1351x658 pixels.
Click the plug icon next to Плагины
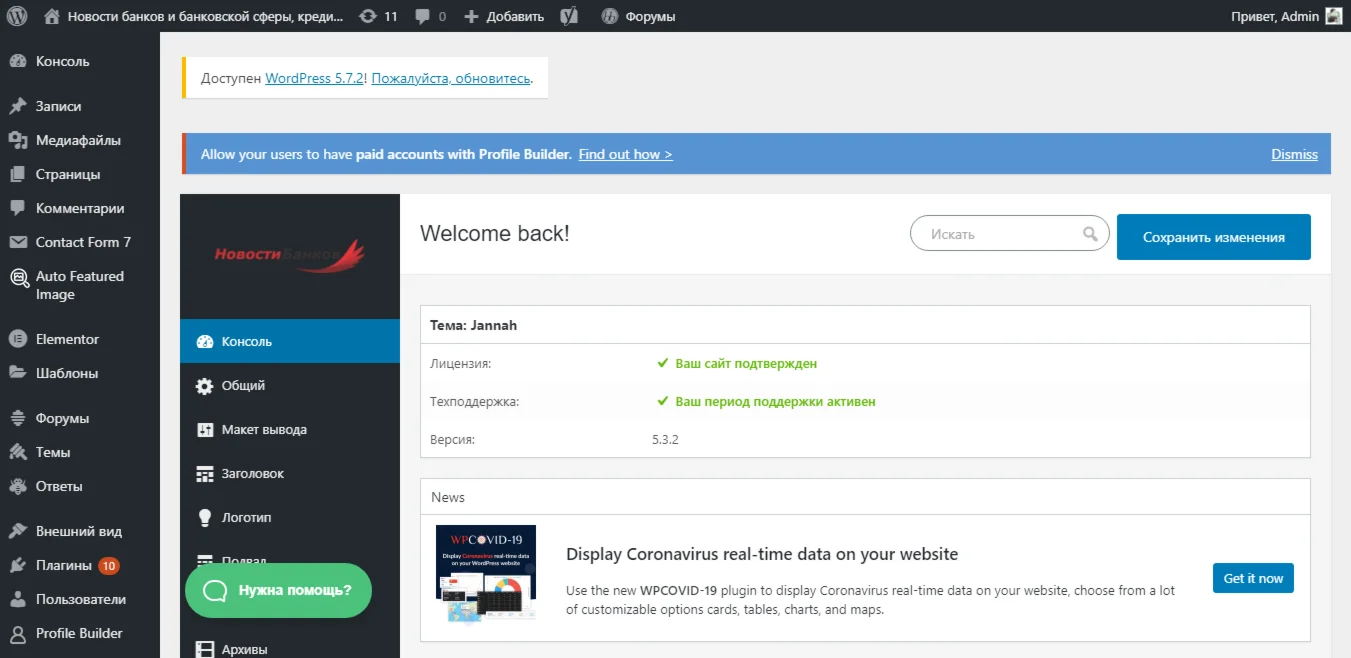click(17, 565)
